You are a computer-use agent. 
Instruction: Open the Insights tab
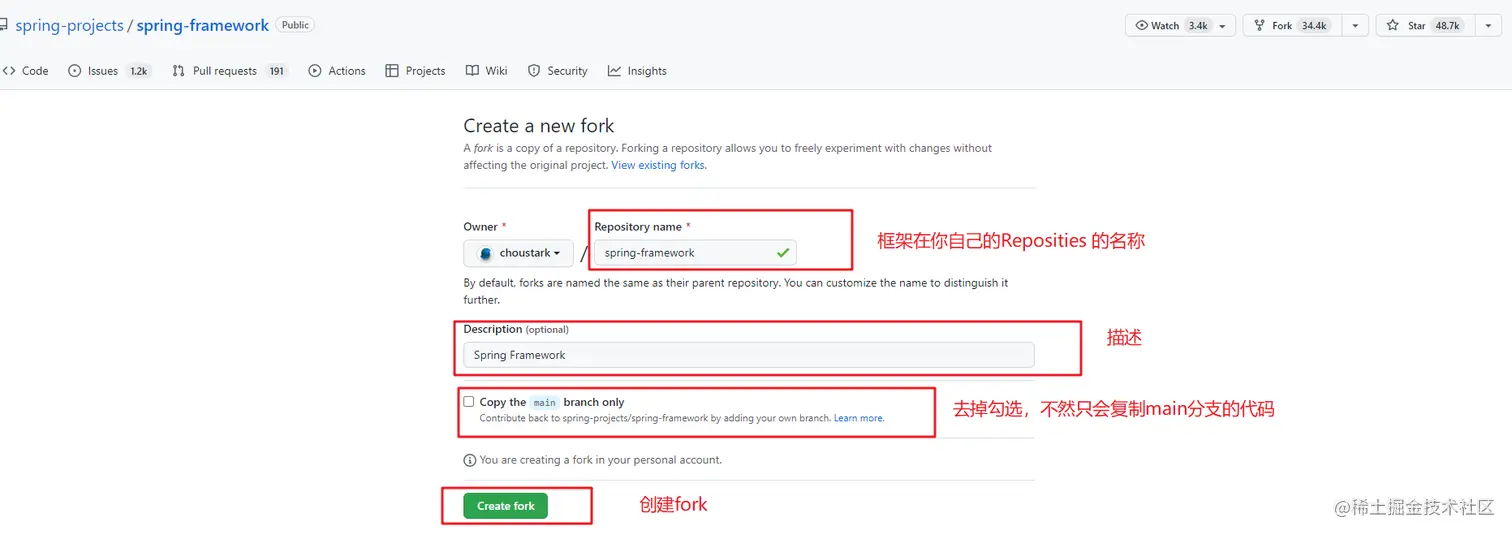637,71
